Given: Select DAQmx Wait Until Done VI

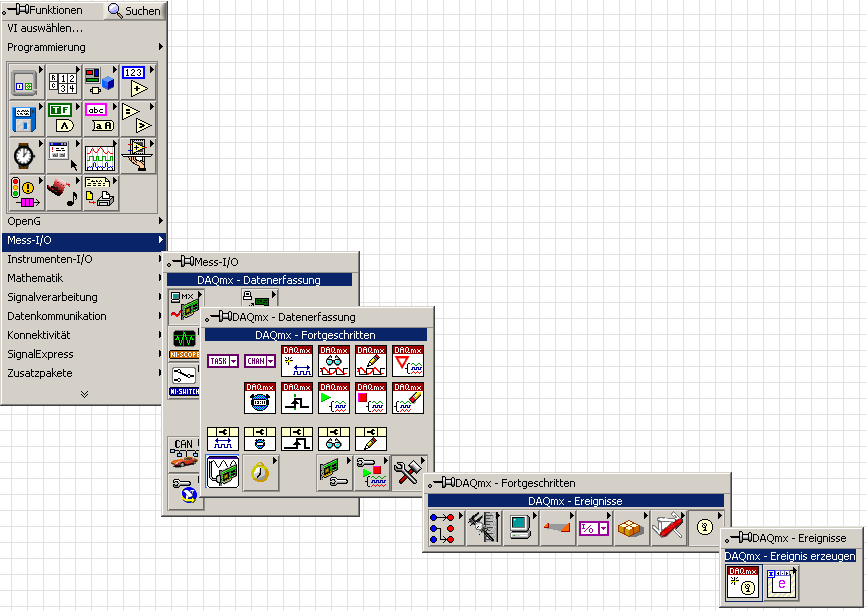Looking at the screenshot, I should click(x=408, y=361).
